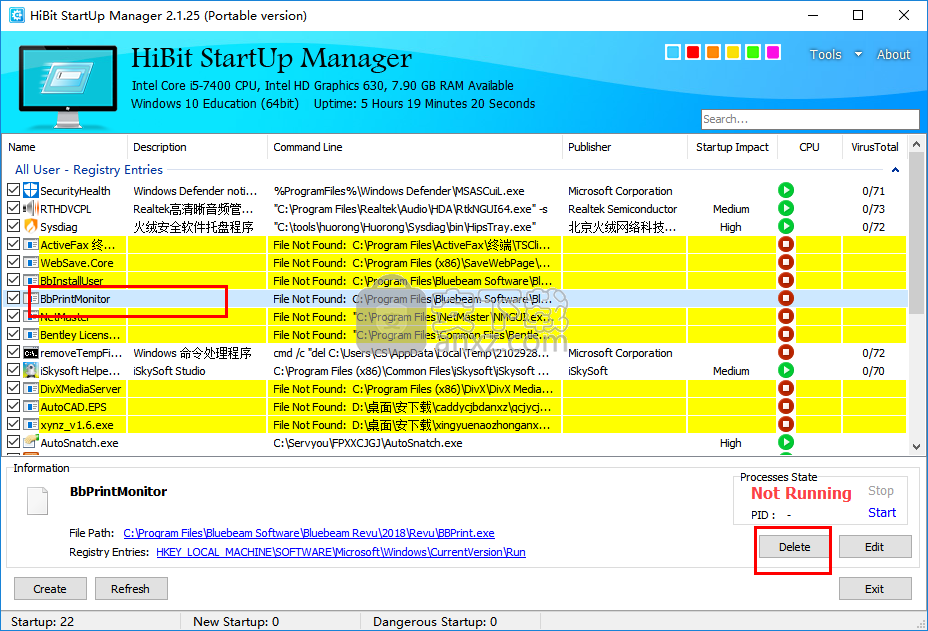Click the Search input field

pyautogui.click(x=810, y=119)
